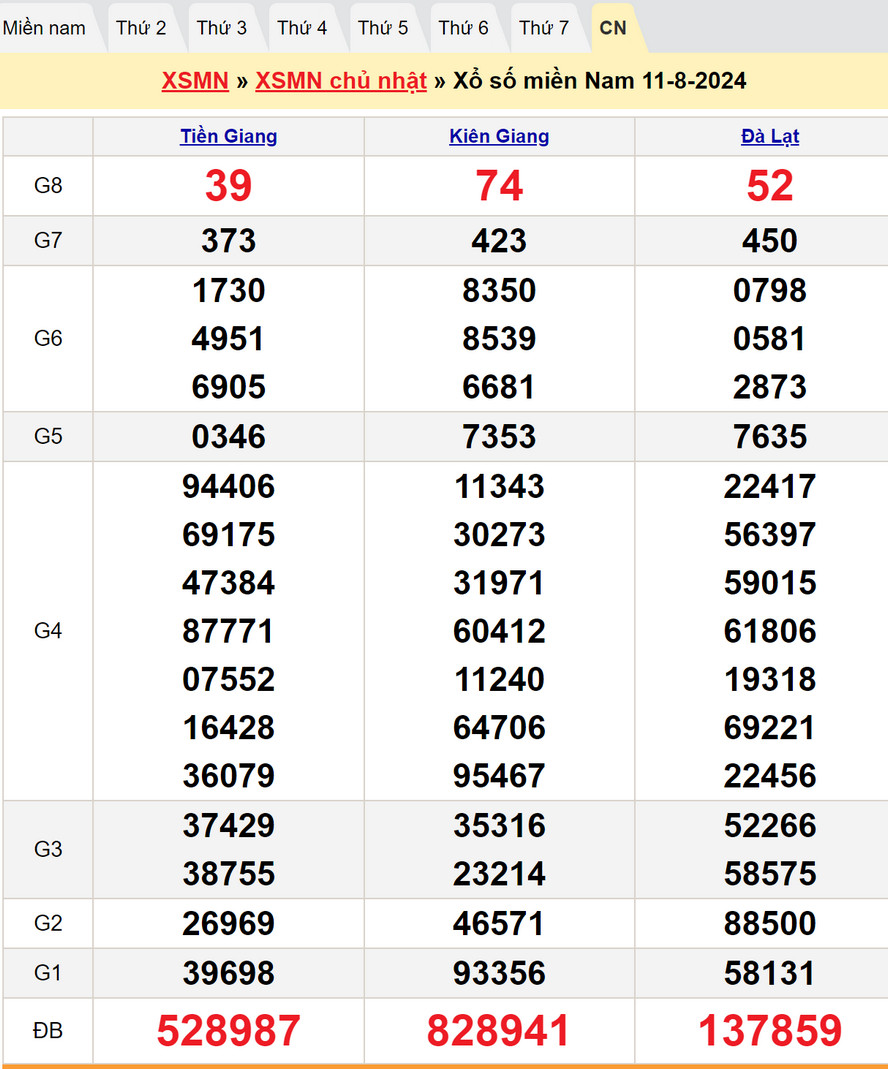Select the Thứ 3 tab
Screen dimensions: 888x1069
[x=221, y=28]
